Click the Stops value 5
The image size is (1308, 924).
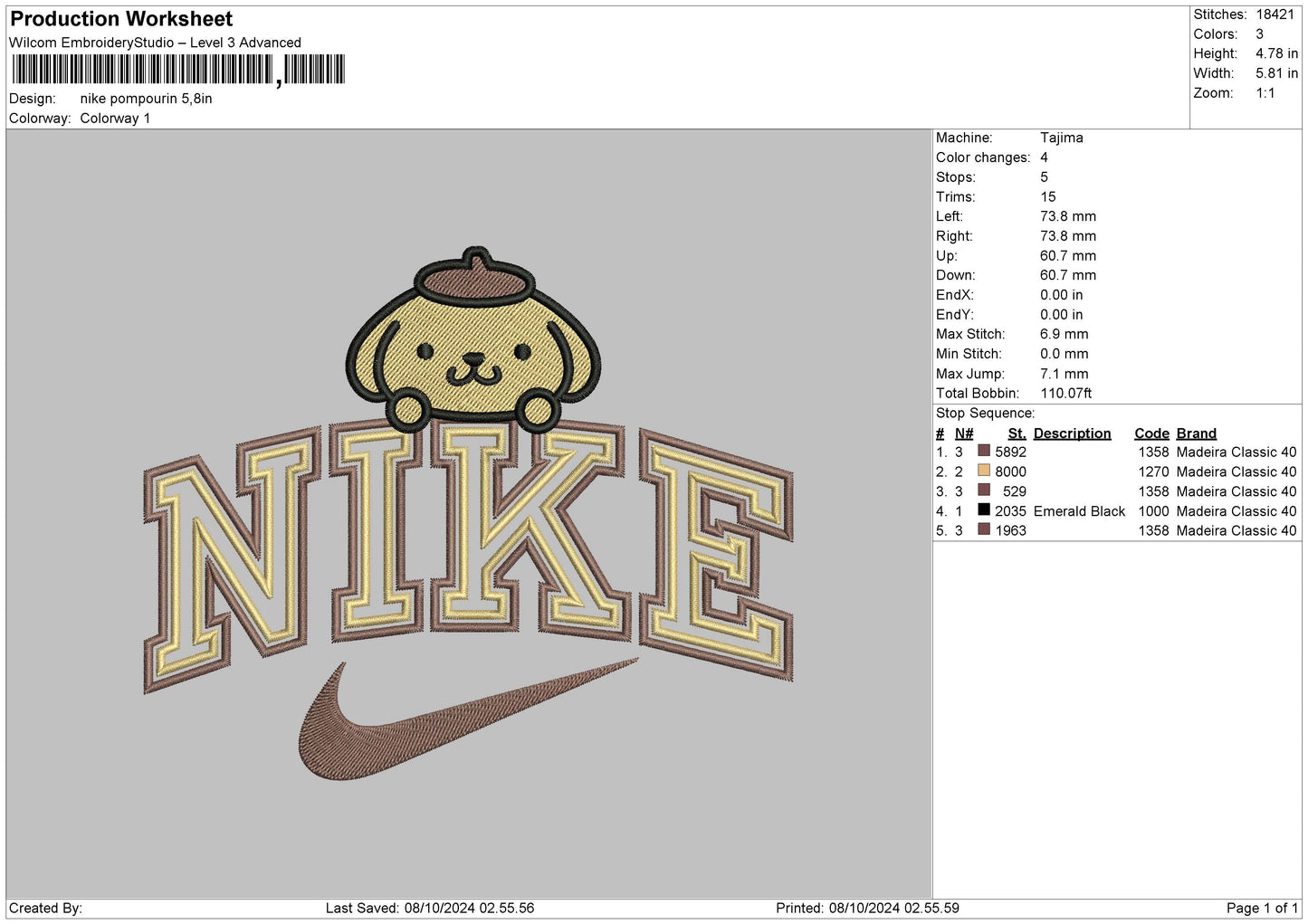coord(1045,177)
